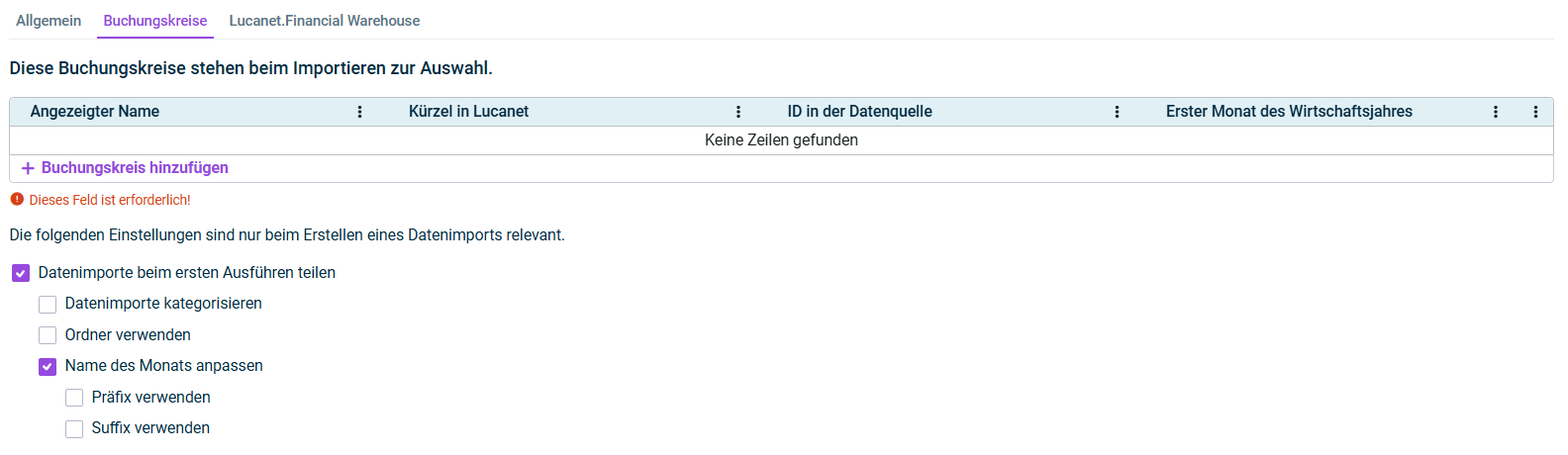This screenshot has height=455, width=1568.
Task: Click the Buchungskreis hinzufügen link
Action: click(135, 168)
